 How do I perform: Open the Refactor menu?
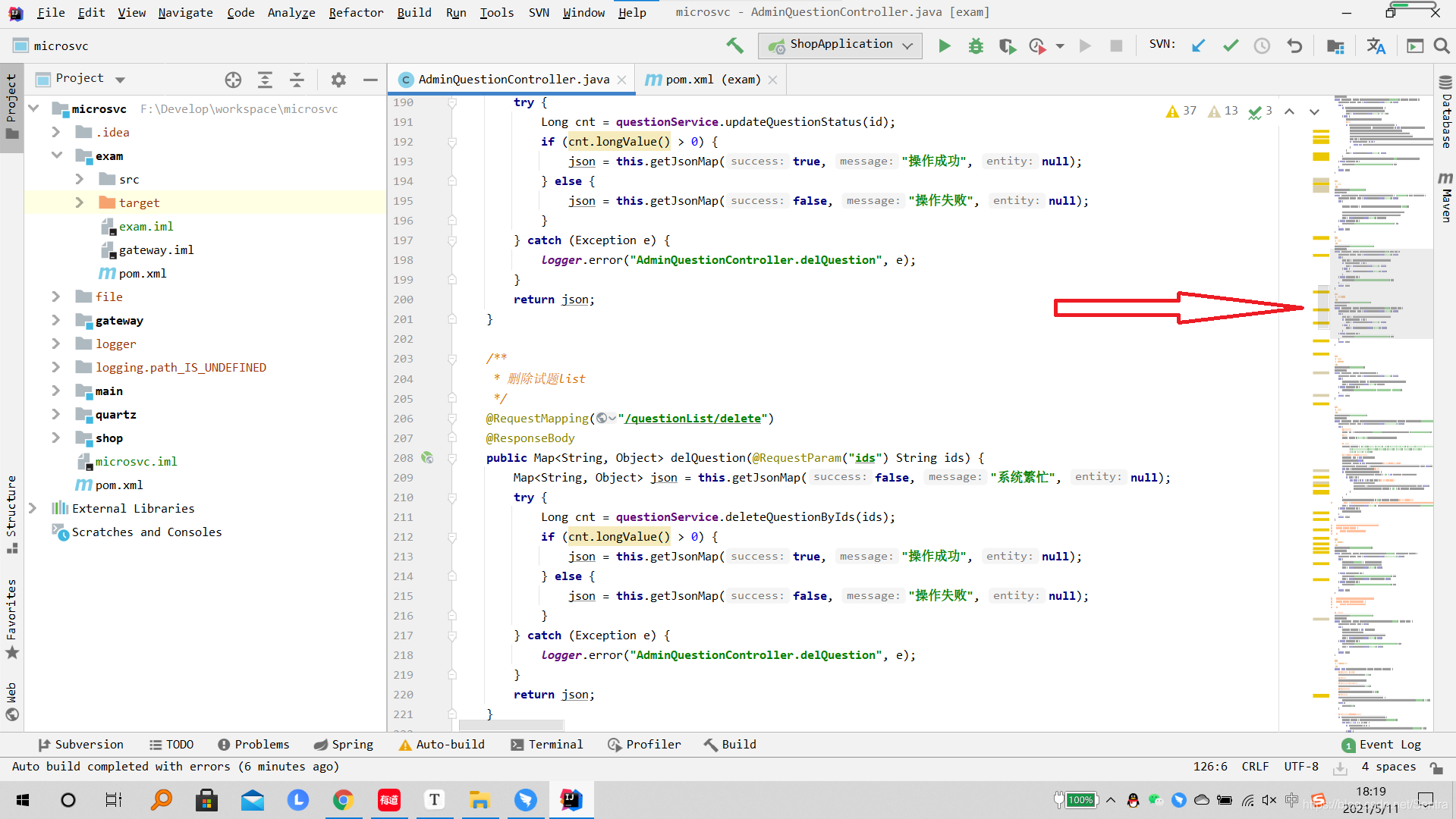coord(356,13)
